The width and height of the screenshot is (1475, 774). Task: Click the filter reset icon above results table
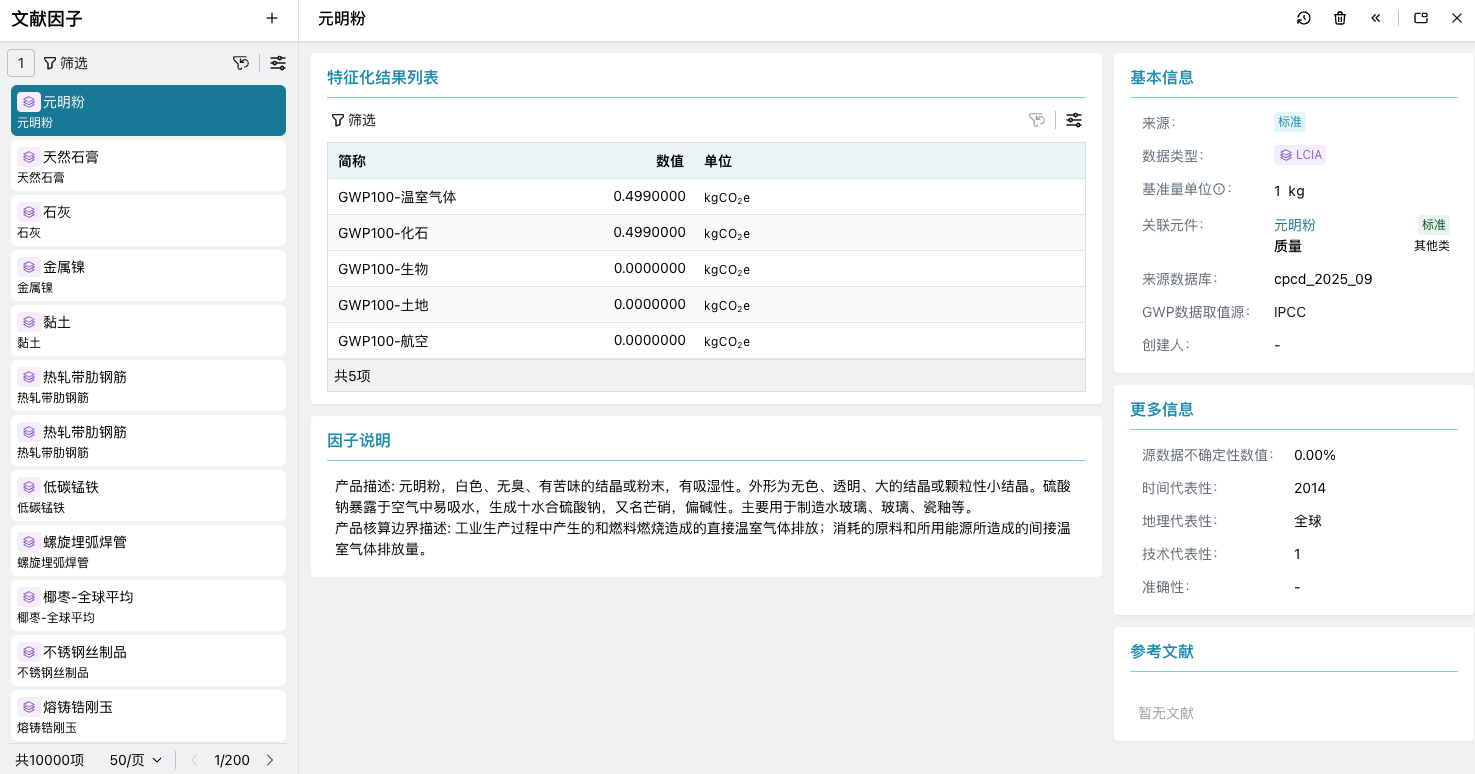point(1036,120)
